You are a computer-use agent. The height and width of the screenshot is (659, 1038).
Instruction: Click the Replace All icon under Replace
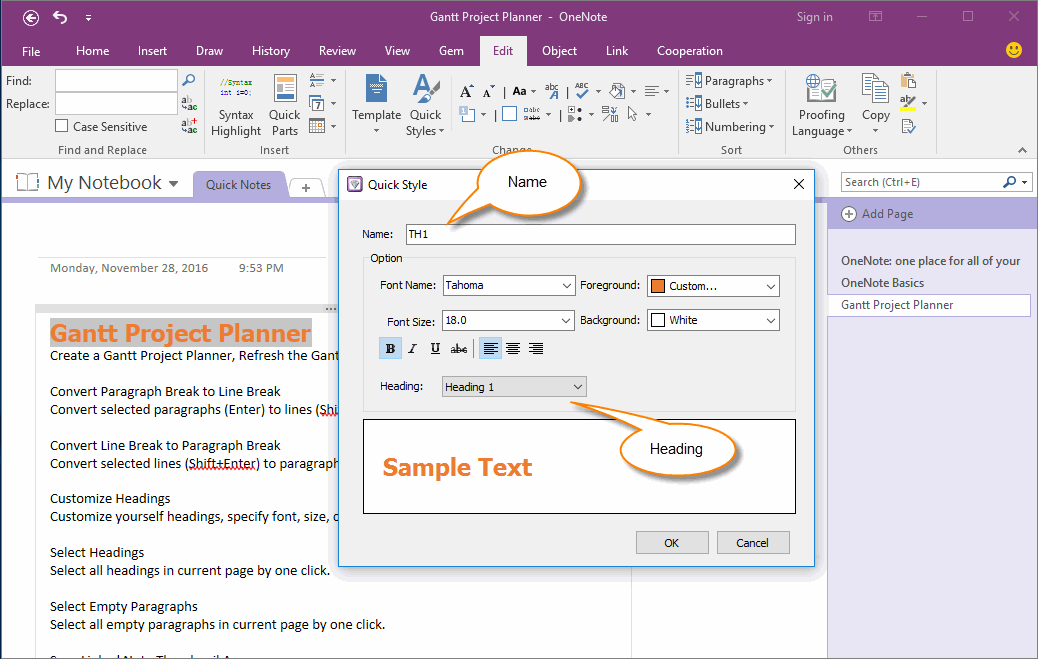point(189,125)
